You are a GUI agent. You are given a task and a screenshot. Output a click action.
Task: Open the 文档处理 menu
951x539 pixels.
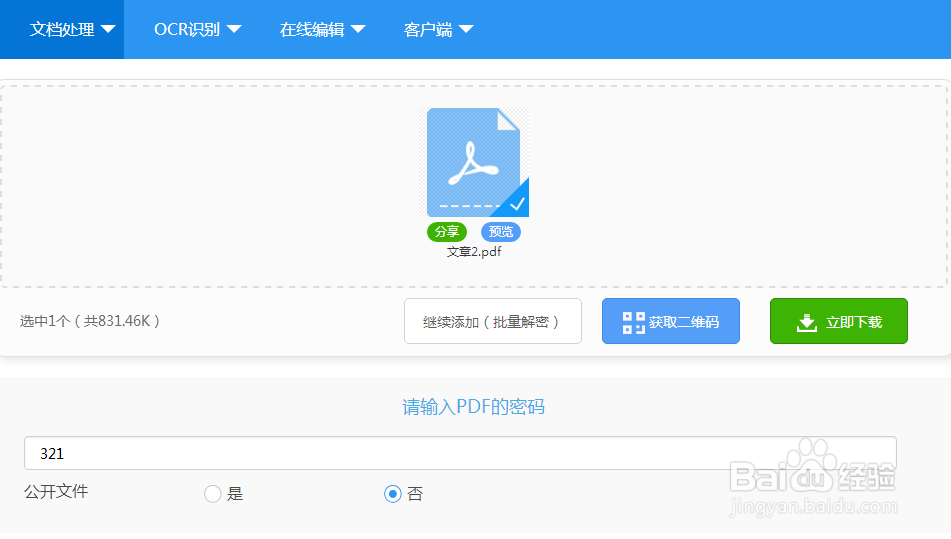pyautogui.click(x=62, y=29)
